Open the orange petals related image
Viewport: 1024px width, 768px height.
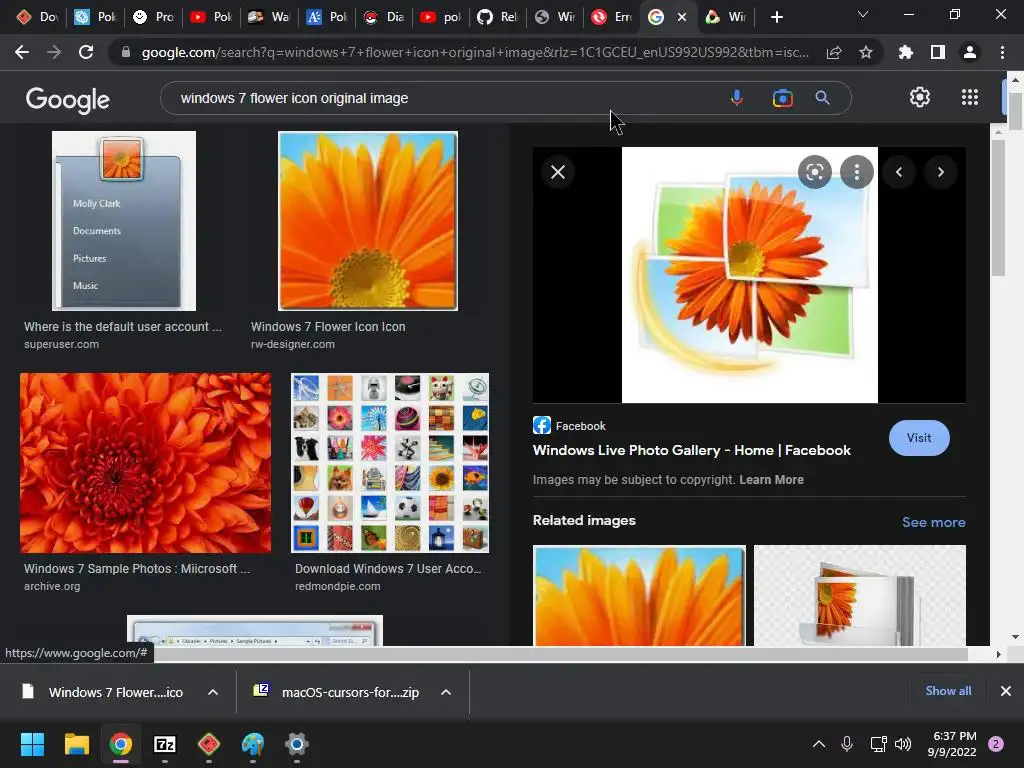coord(639,595)
